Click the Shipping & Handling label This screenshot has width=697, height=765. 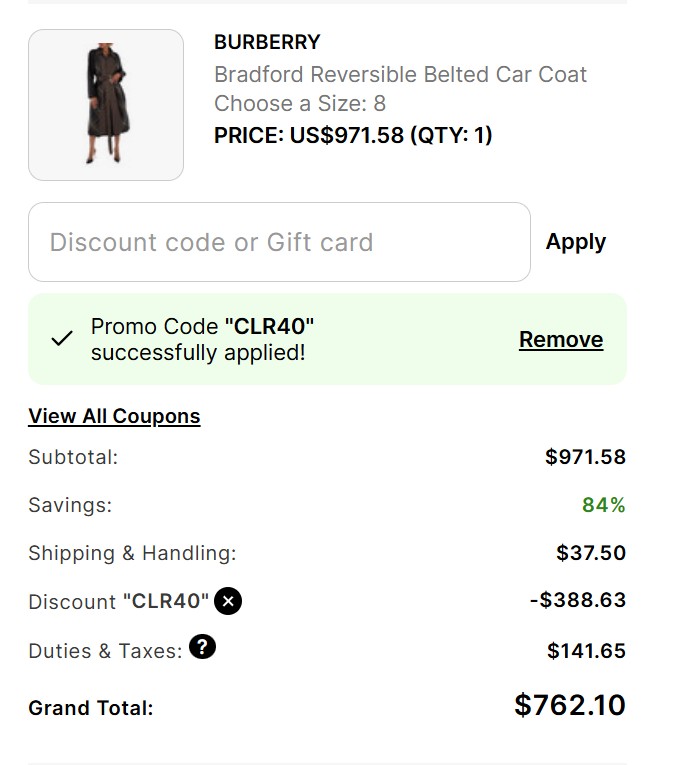(x=132, y=553)
